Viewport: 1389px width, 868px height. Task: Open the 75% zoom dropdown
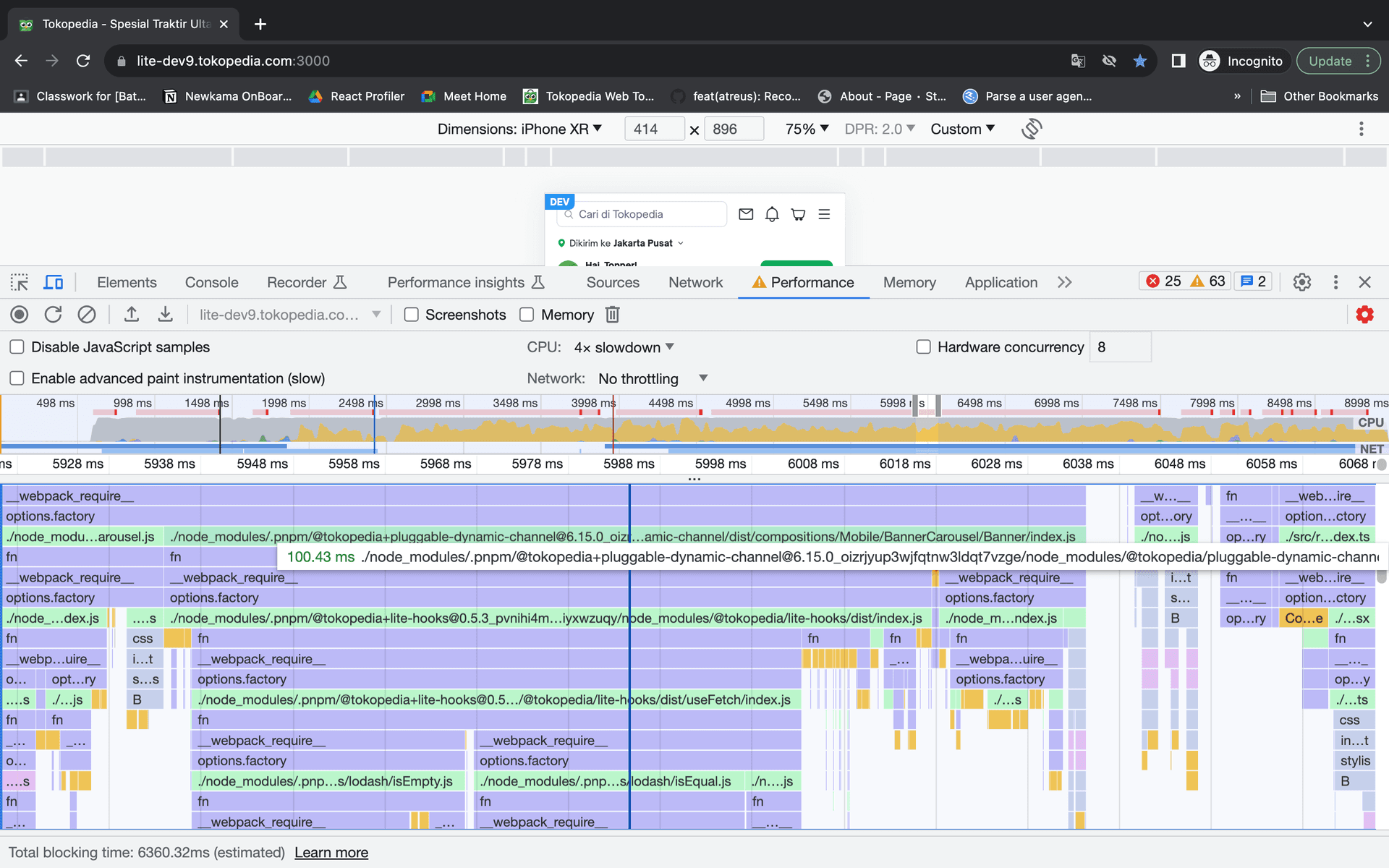(x=807, y=129)
